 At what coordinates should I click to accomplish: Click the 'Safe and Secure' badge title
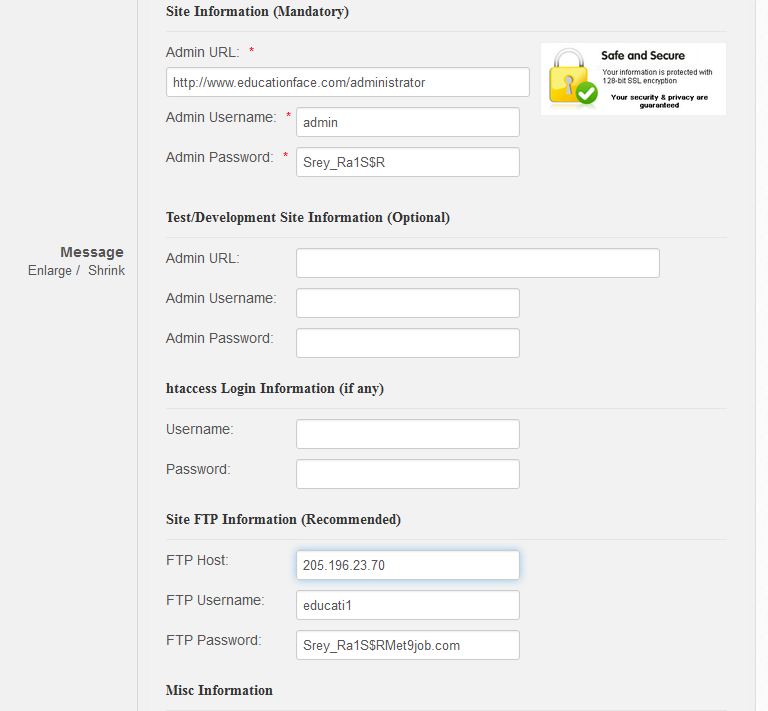642,56
